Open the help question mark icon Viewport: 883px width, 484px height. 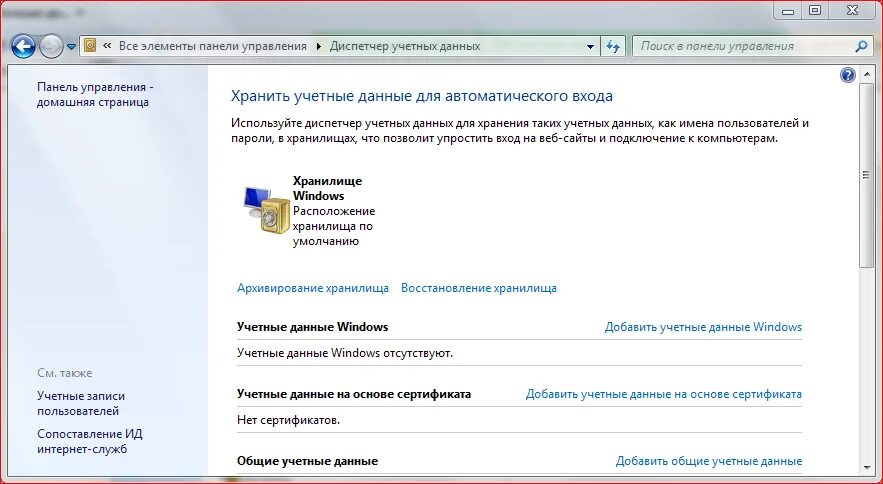click(848, 75)
